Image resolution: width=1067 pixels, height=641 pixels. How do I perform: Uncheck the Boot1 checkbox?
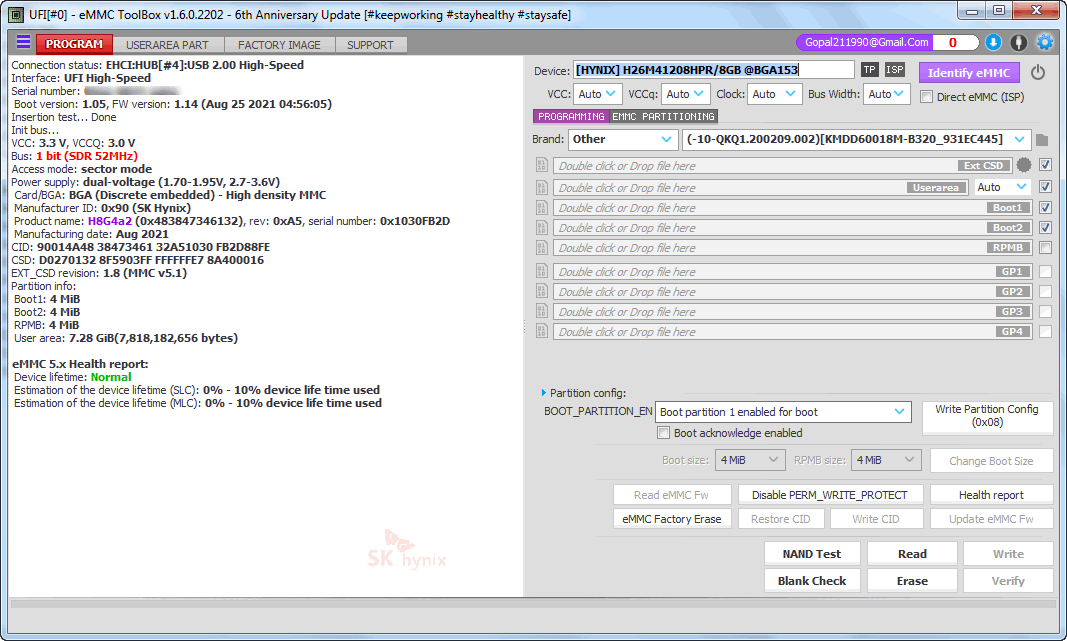(1046, 208)
